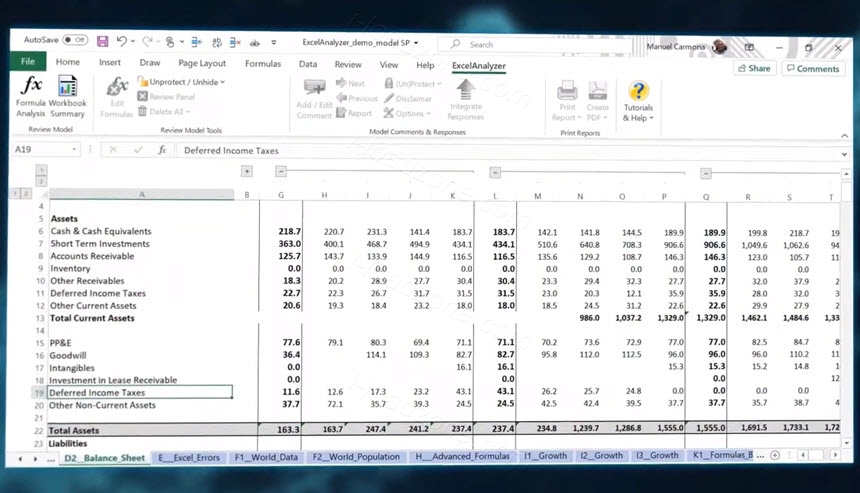The height and width of the screenshot is (493, 860).
Task: Switch to the H__Advanced_Formulas sheet tab
Action: pos(462,456)
